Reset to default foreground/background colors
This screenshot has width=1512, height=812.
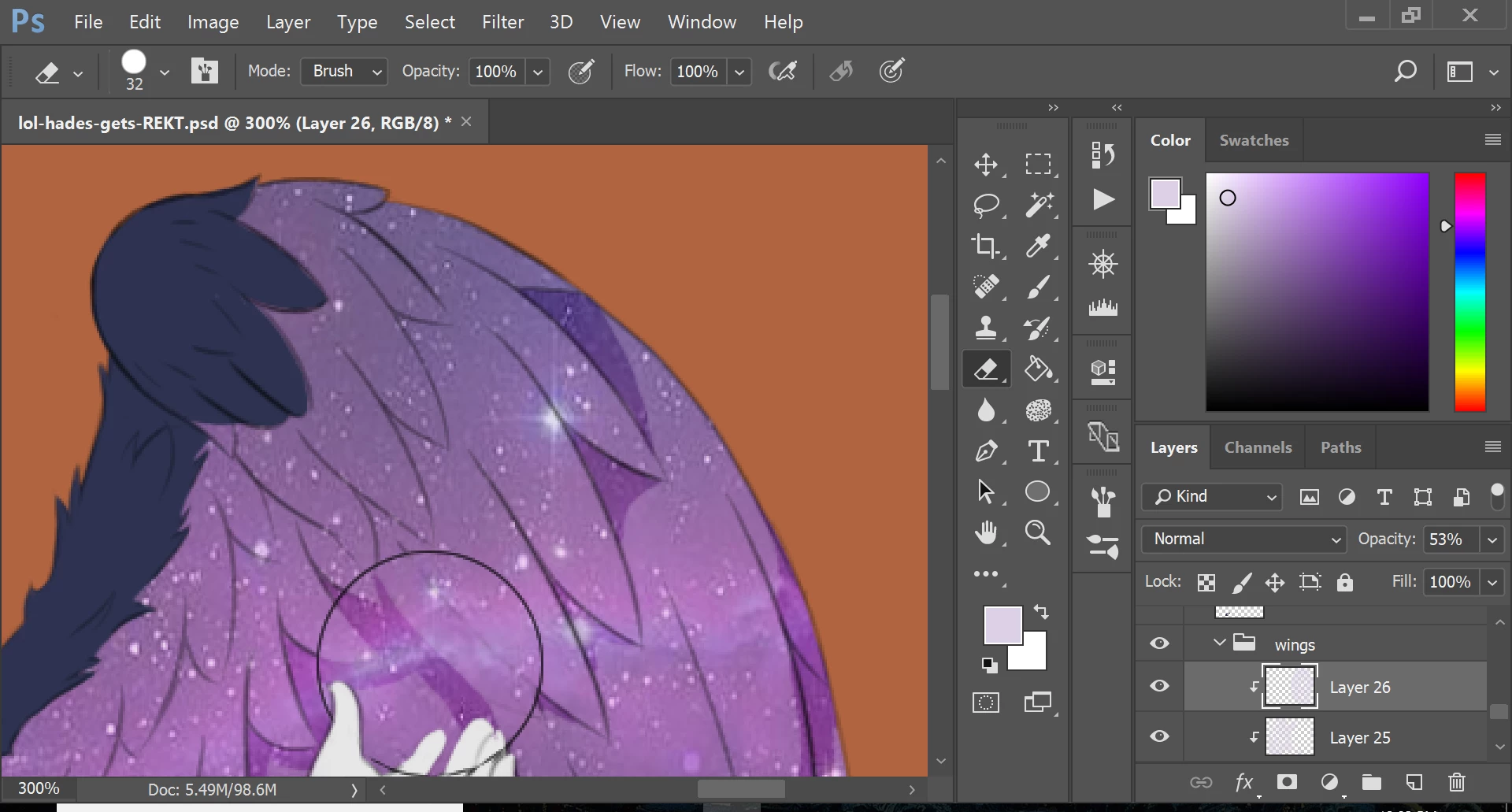click(x=990, y=666)
